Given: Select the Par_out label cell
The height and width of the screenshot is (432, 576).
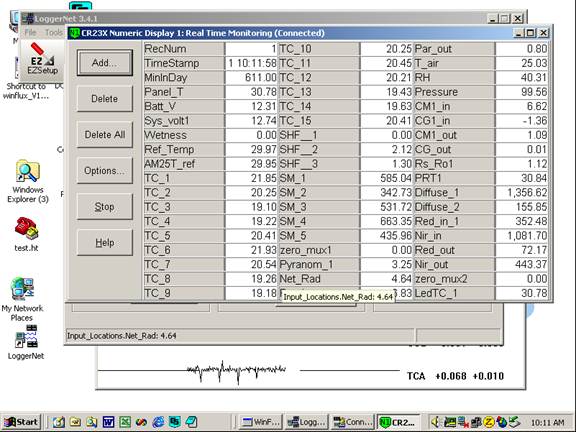Looking at the screenshot, I should [454, 48].
